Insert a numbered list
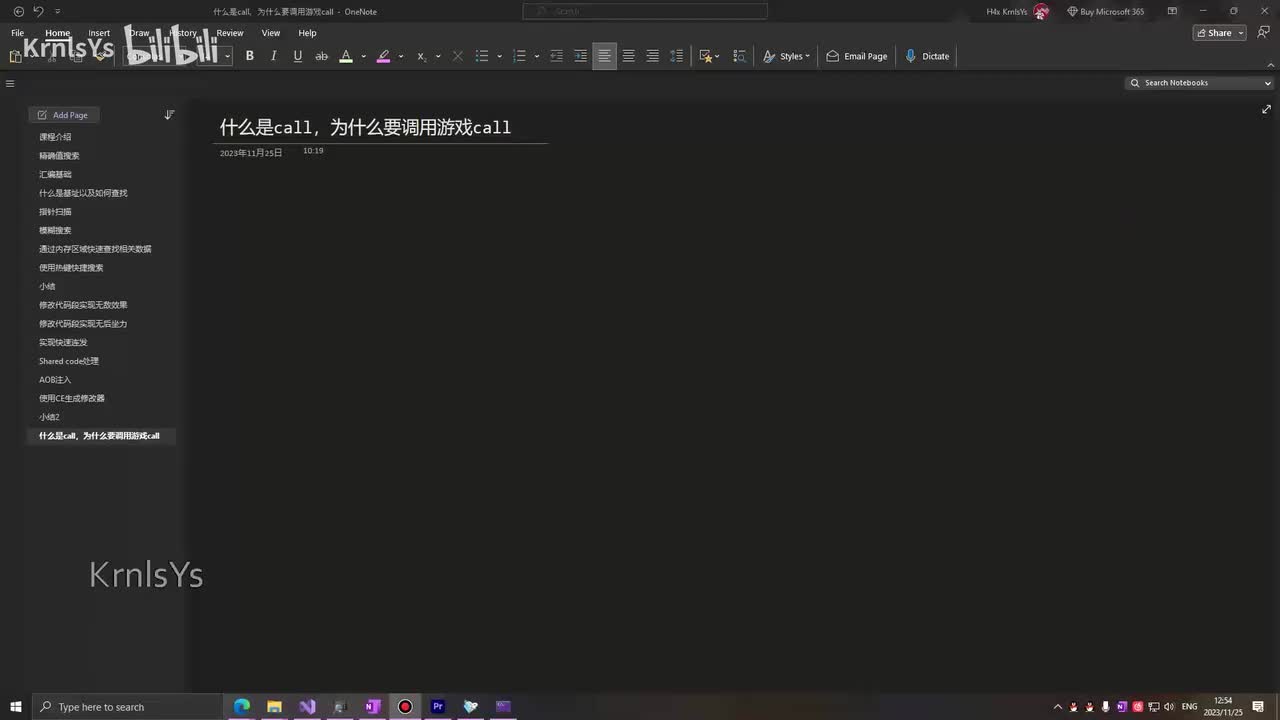The image size is (1280, 720). point(519,56)
